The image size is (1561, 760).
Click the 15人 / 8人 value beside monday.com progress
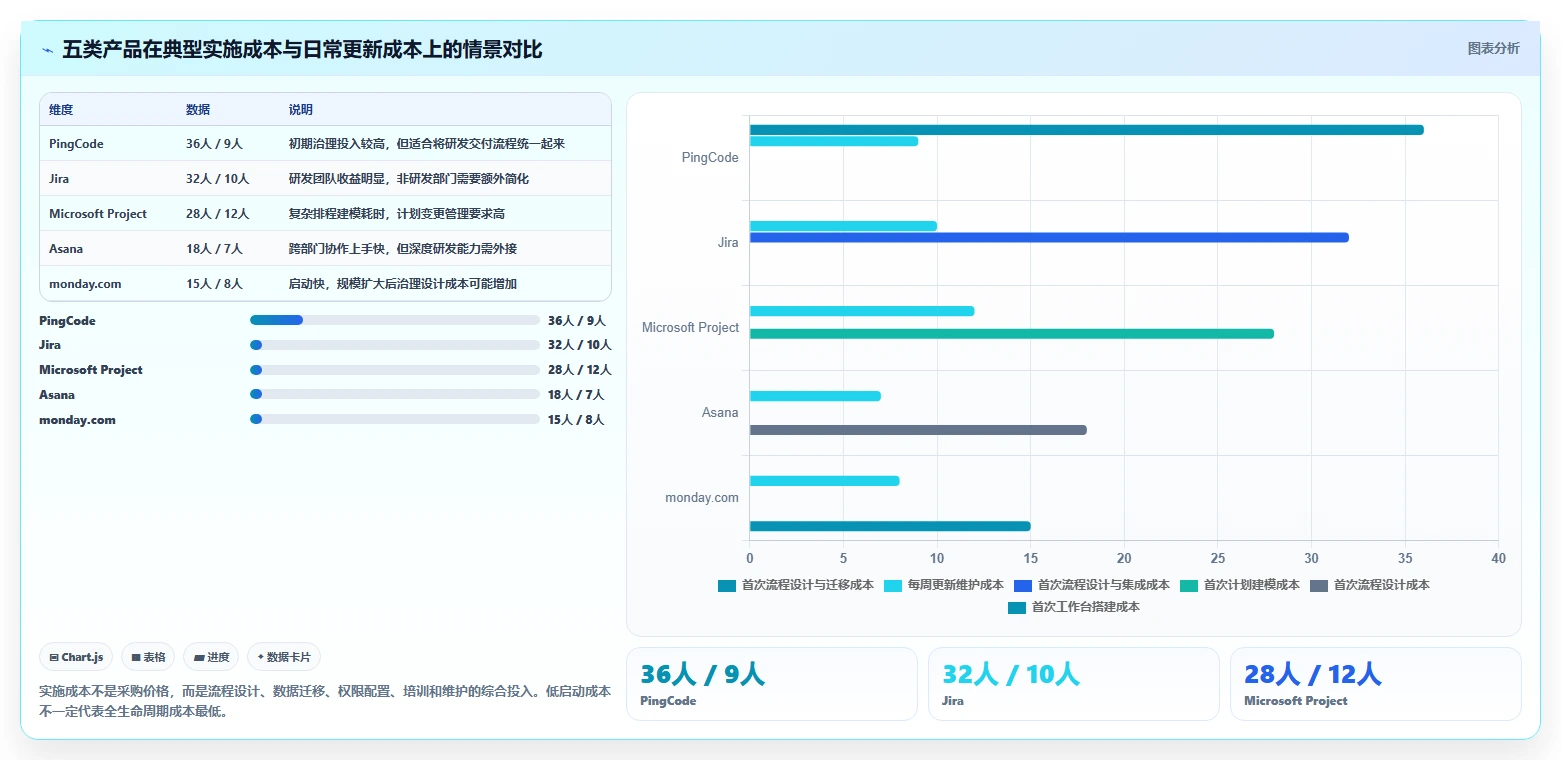point(576,420)
